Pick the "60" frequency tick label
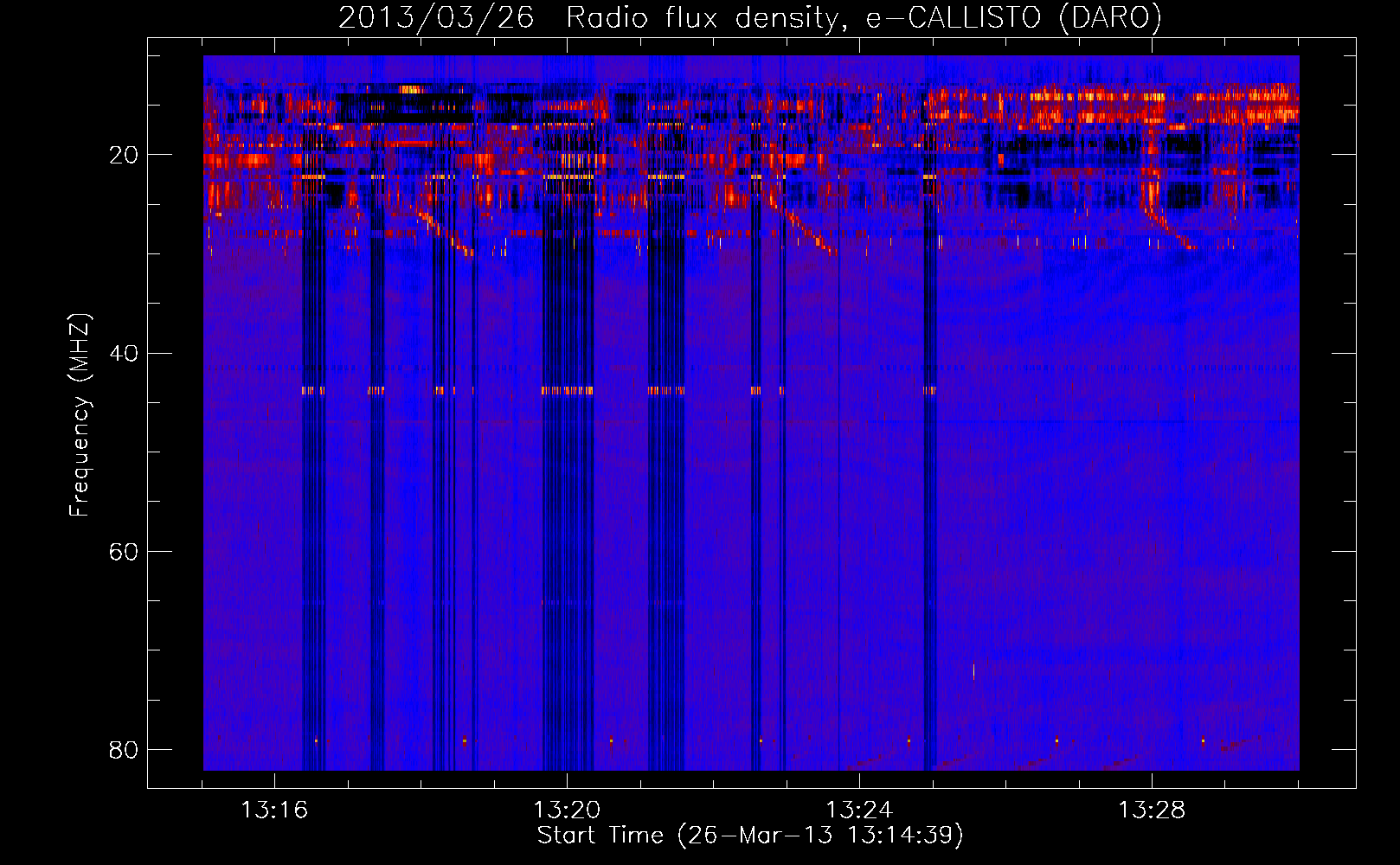The width and height of the screenshot is (1400, 865). tap(124, 552)
